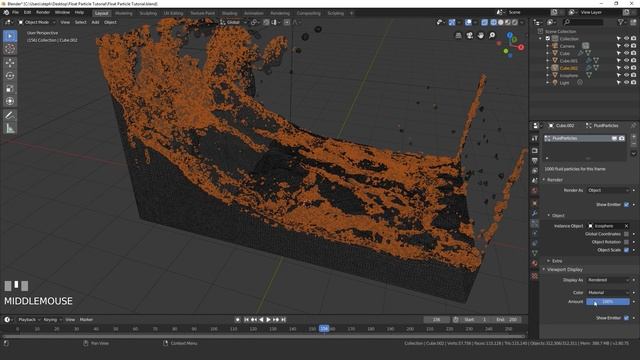The width and height of the screenshot is (640, 360).
Task: Select Icosphere in the outliner
Action: [569, 76]
